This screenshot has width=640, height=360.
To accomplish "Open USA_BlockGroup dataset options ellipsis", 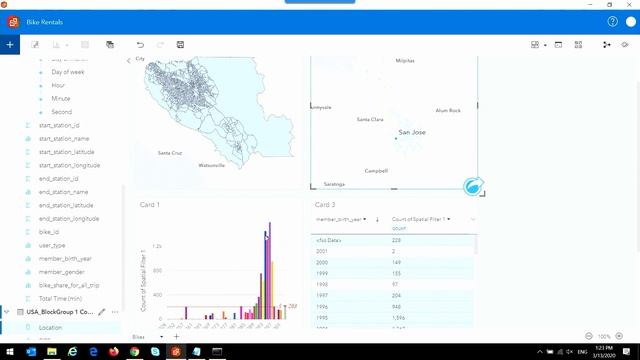I will click(115, 312).
